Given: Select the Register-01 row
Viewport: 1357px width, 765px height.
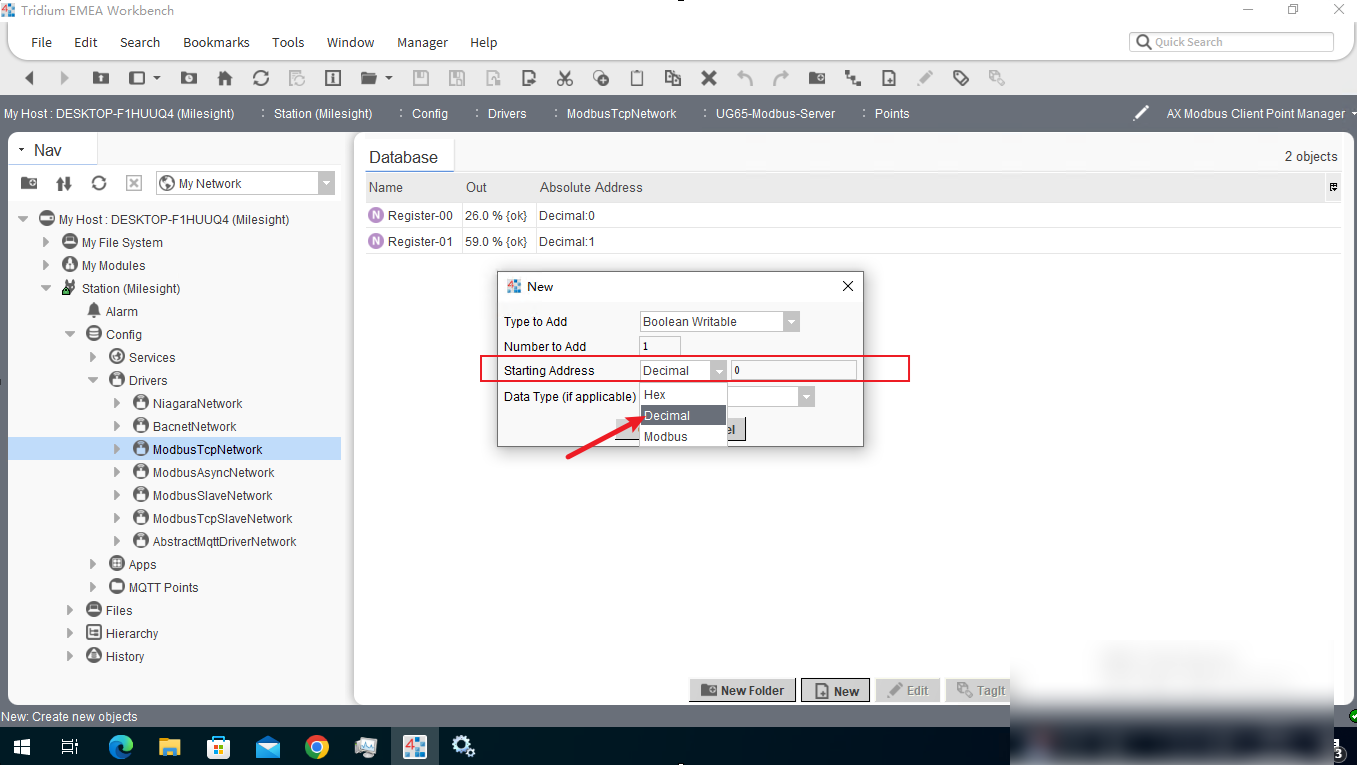Looking at the screenshot, I should pyautogui.click(x=852, y=241).
